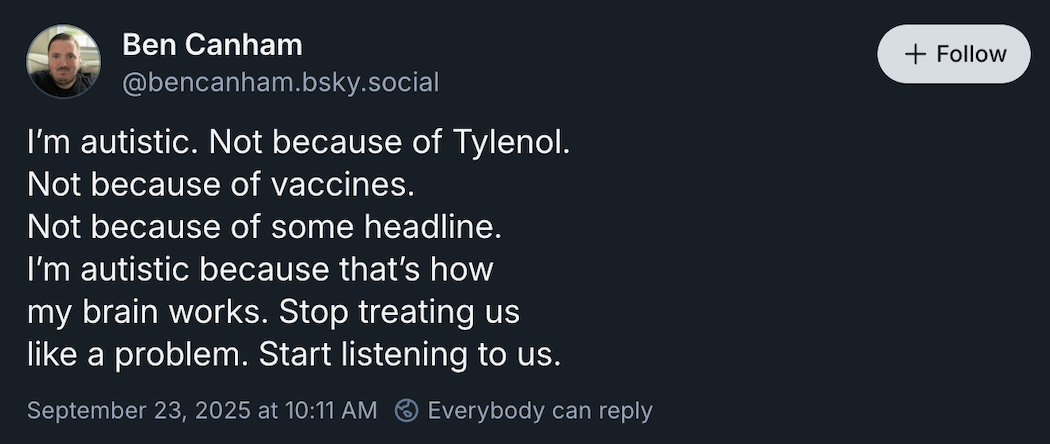Click the word "Follow" label text

tap(971, 54)
